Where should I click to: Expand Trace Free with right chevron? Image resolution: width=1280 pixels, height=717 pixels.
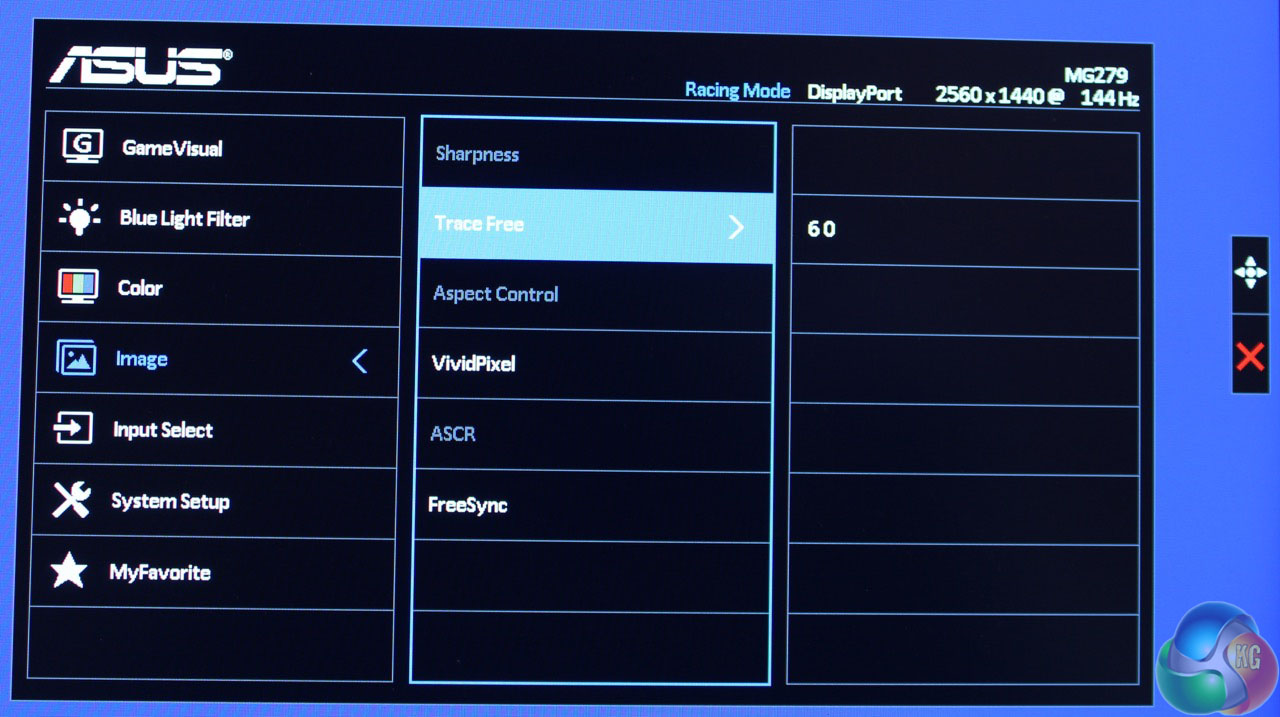click(x=736, y=227)
